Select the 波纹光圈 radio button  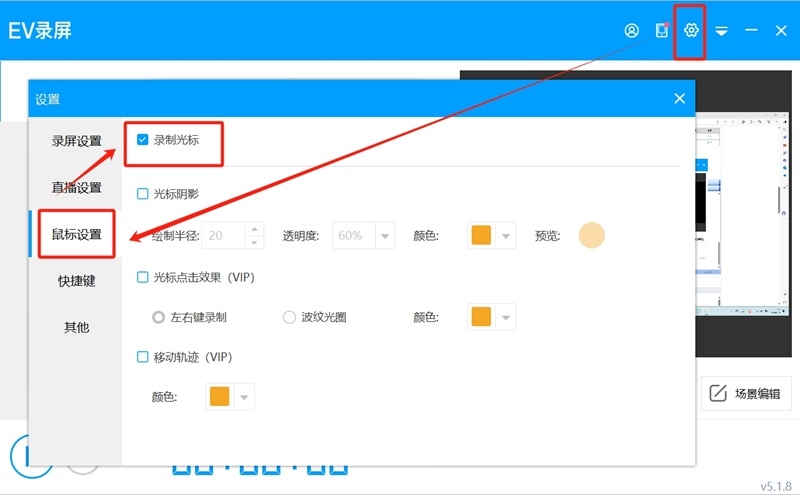(289, 317)
